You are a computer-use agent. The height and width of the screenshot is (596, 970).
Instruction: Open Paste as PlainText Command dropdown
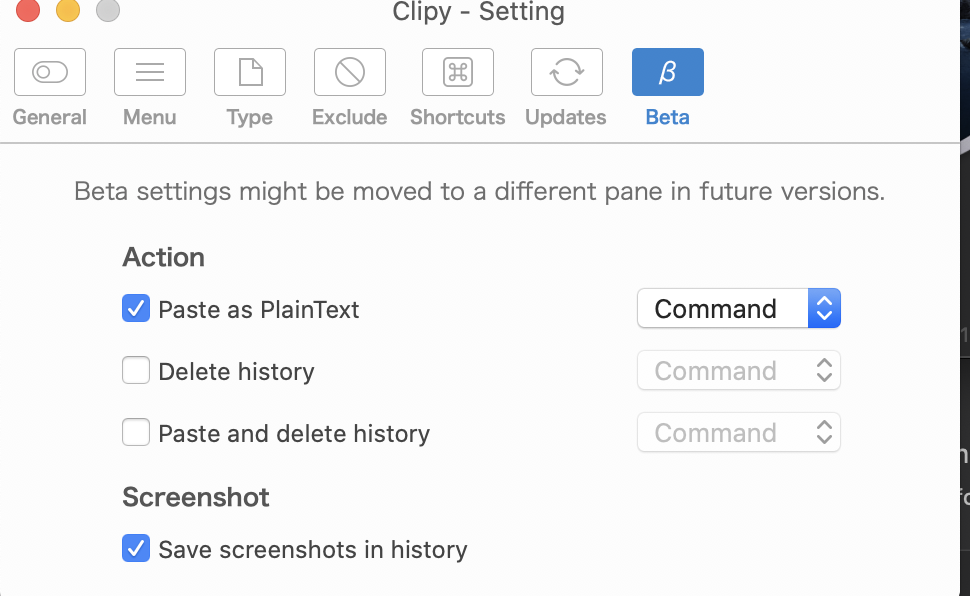click(739, 309)
